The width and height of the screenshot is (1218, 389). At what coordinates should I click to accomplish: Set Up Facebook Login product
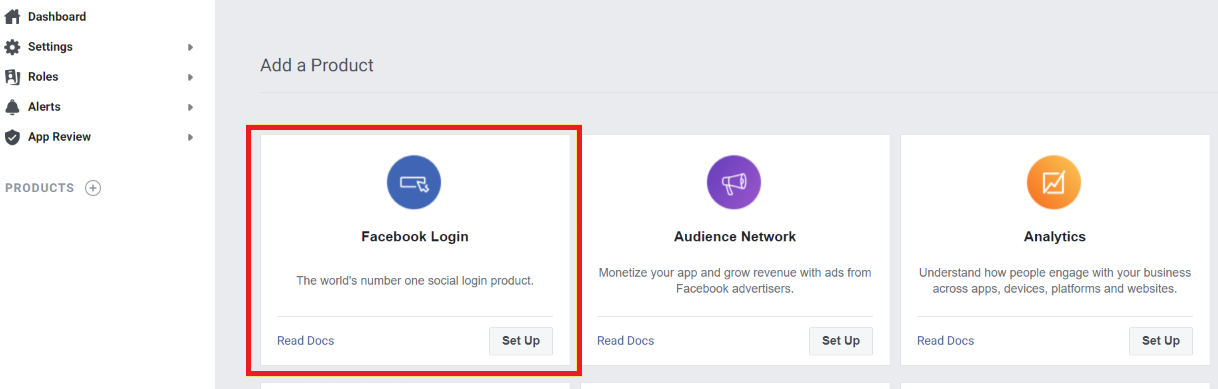point(521,341)
